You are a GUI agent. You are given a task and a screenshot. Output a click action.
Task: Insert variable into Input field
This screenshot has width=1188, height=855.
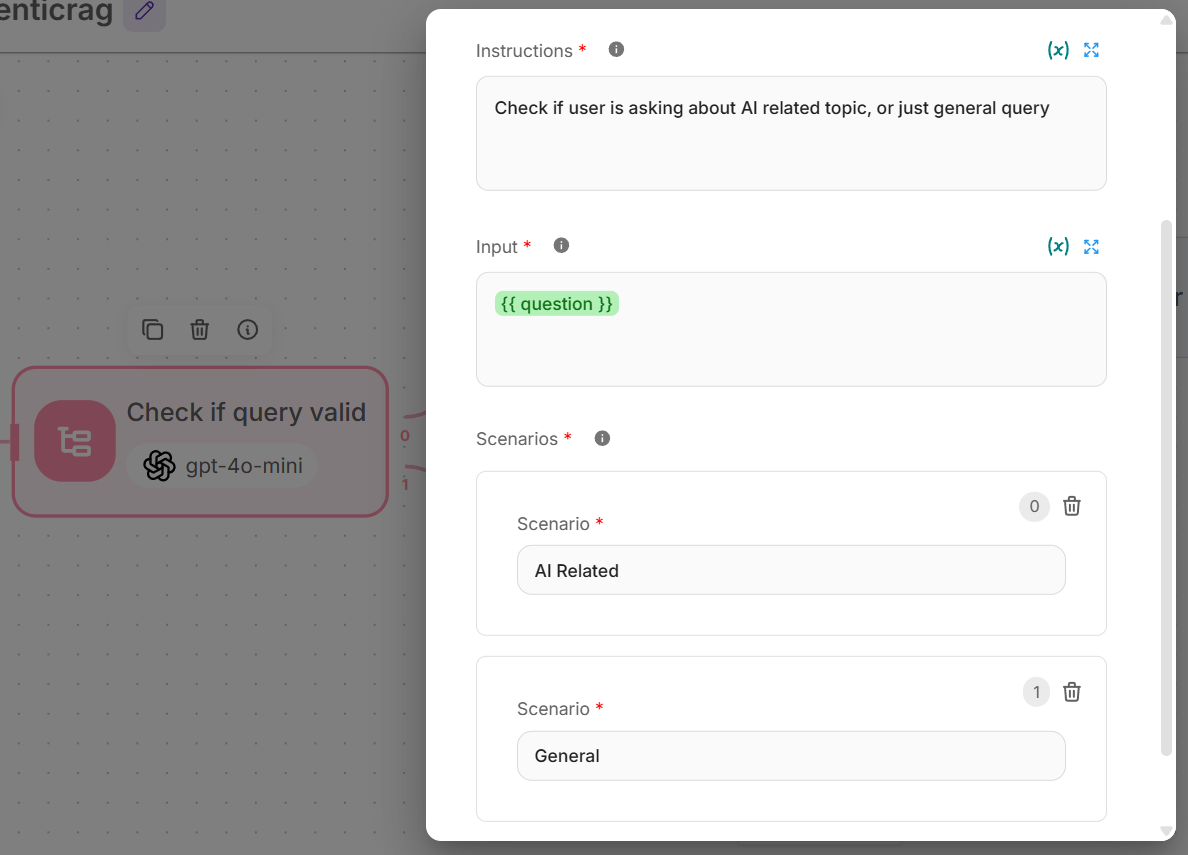click(1058, 246)
